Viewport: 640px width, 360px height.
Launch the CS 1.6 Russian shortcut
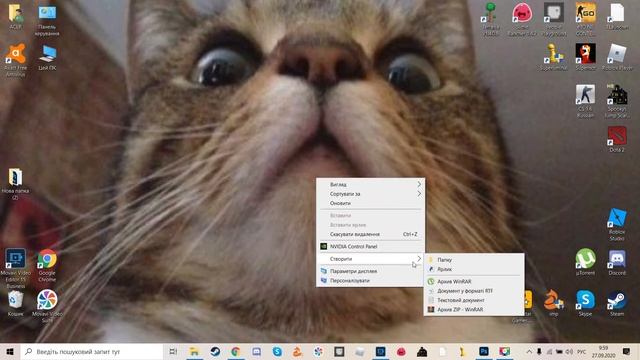tap(585, 100)
